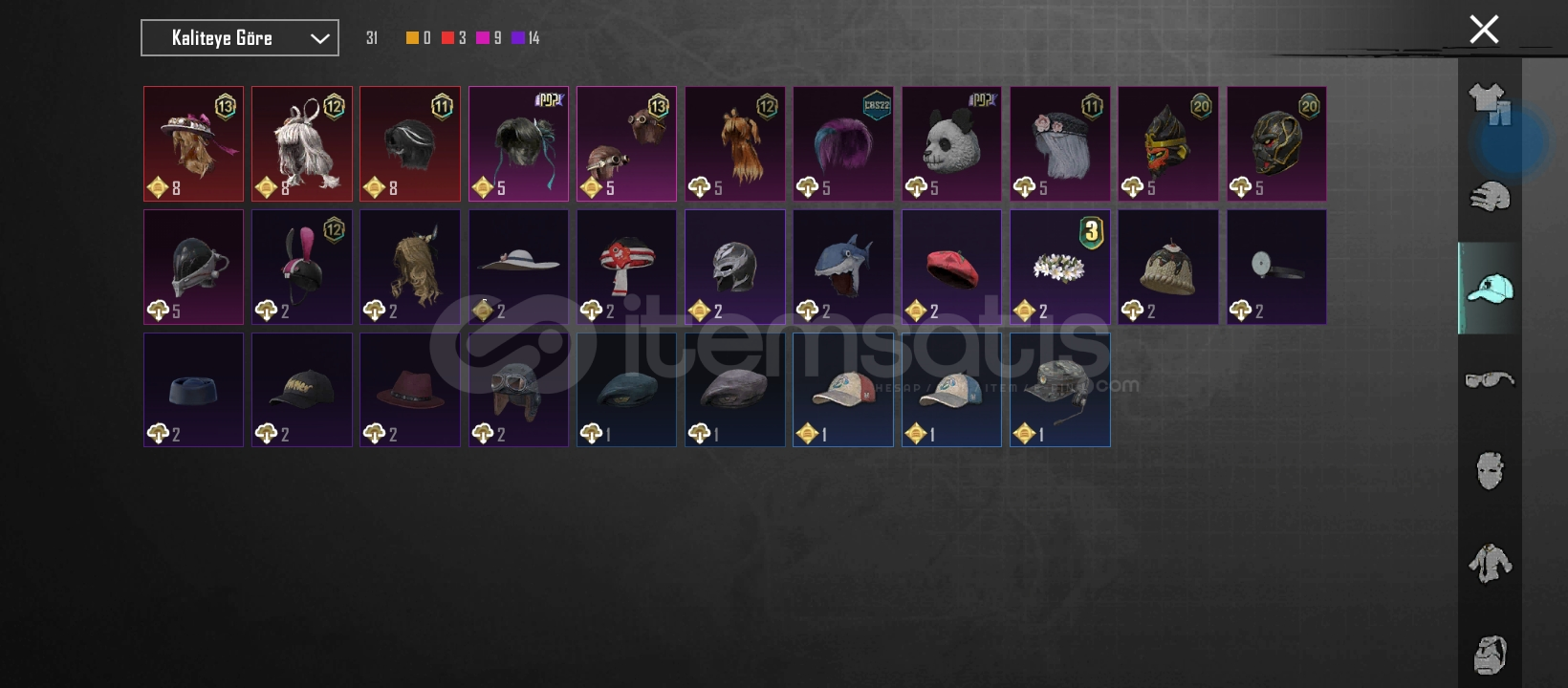The width and height of the screenshot is (1568, 688).
Task: Open the cap headwear category
Action: click(1489, 288)
